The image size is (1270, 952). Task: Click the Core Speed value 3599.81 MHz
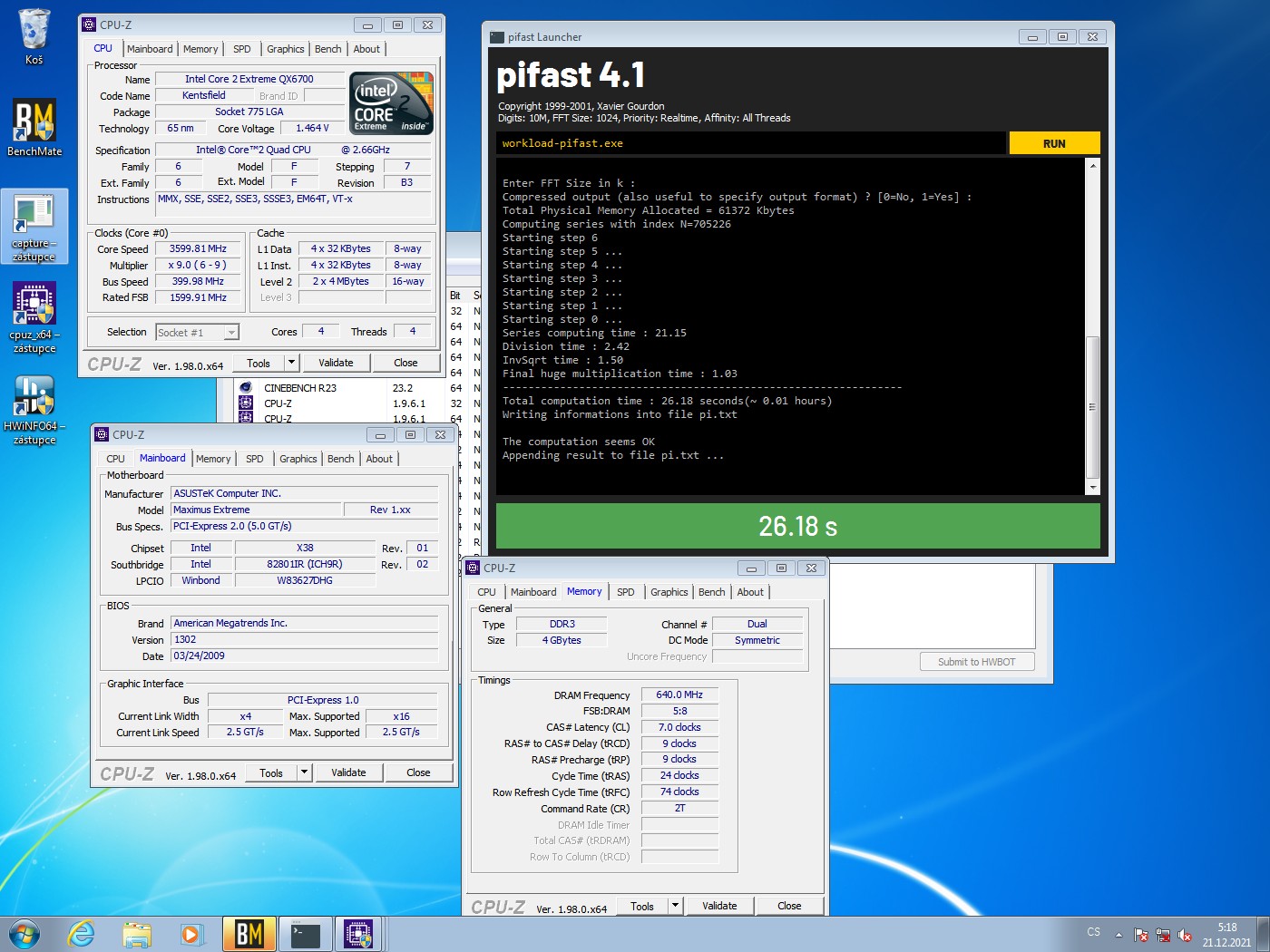(197, 248)
